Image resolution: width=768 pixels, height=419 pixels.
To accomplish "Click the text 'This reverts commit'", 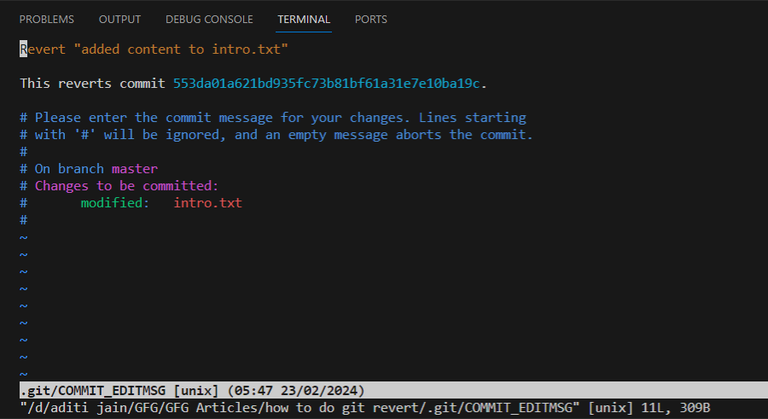I will 93,84.
